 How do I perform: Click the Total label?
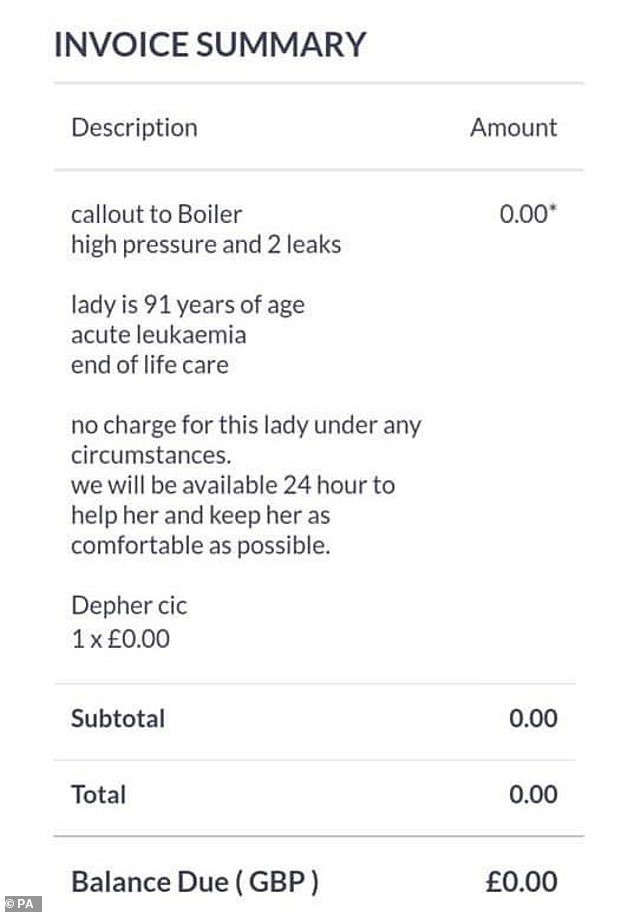click(x=98, y=795)
